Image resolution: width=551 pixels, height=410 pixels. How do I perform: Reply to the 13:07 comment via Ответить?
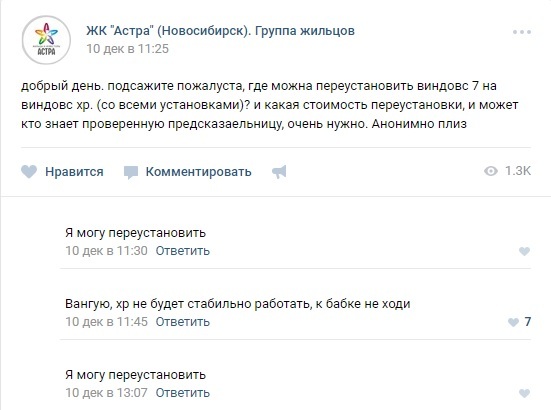click(x=182, y=393)
